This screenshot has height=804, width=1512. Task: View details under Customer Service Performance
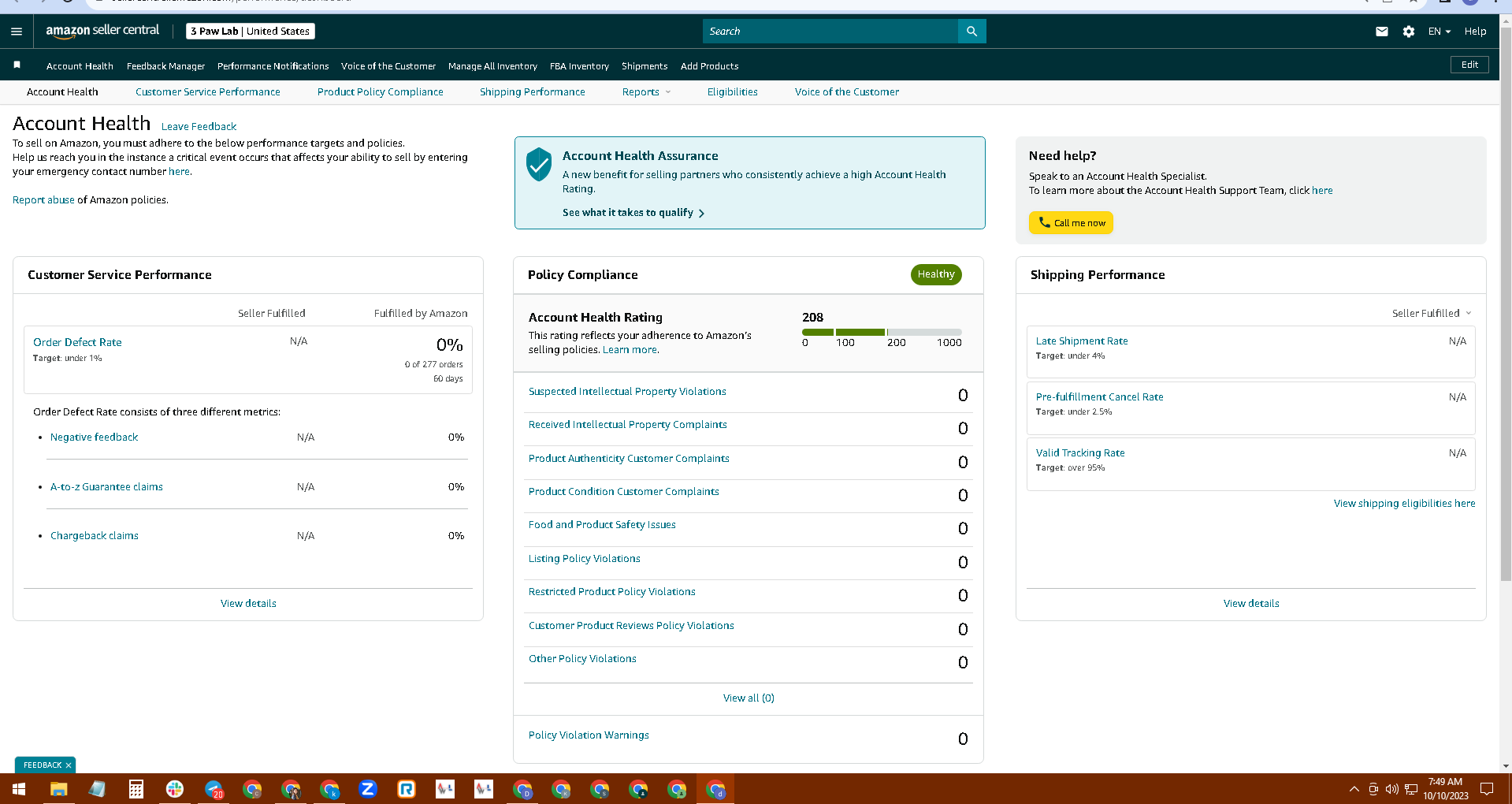click(x=248, y=604)
